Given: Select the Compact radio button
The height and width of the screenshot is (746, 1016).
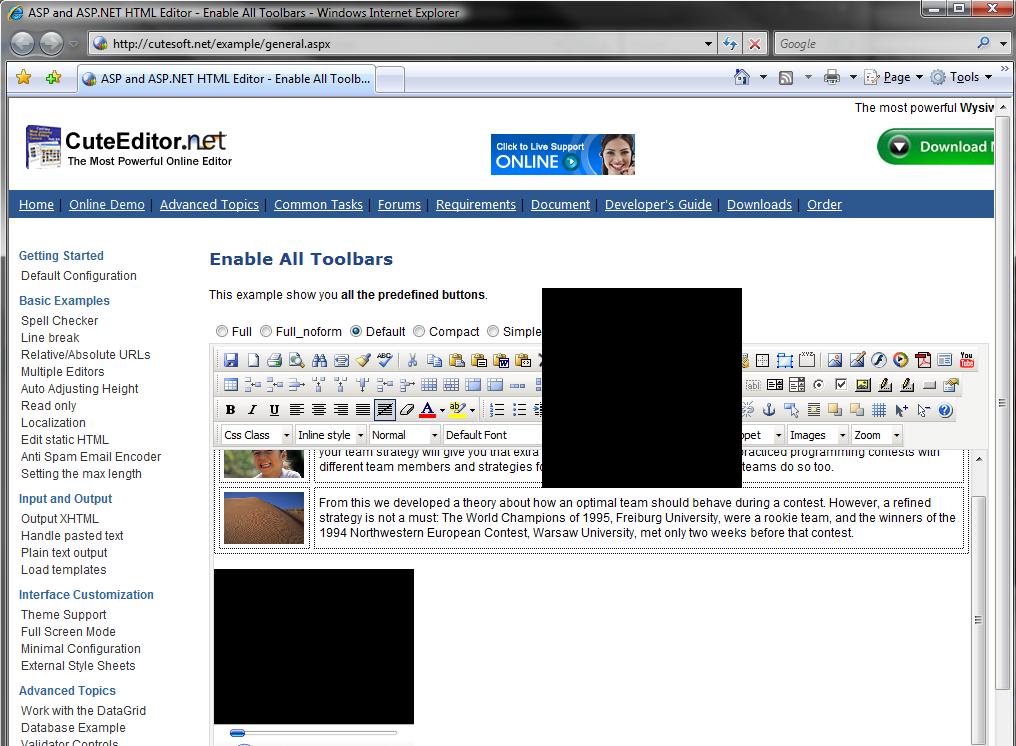Looking at the screenshot, I should (x=419, y=331).
